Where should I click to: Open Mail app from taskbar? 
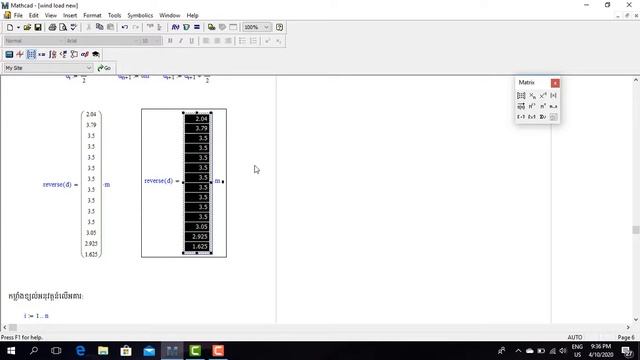tap(149, 351)
